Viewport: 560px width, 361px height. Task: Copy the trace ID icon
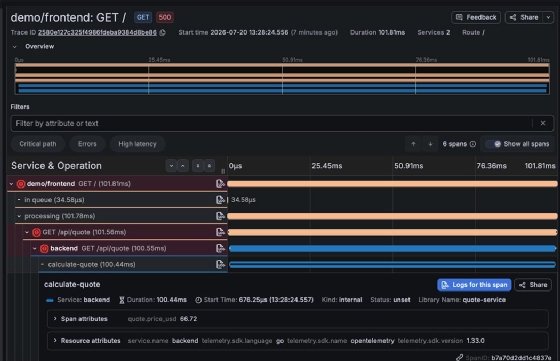pos(162,32)
